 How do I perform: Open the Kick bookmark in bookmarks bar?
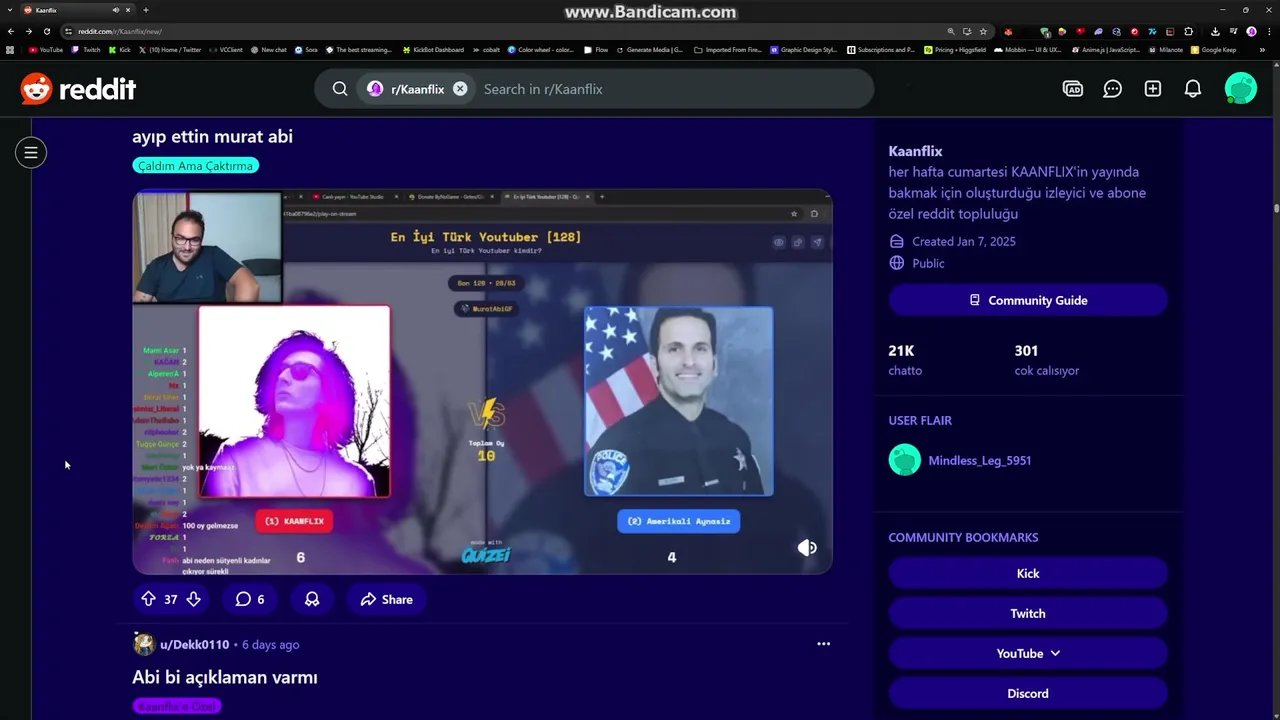click(120, 49)
